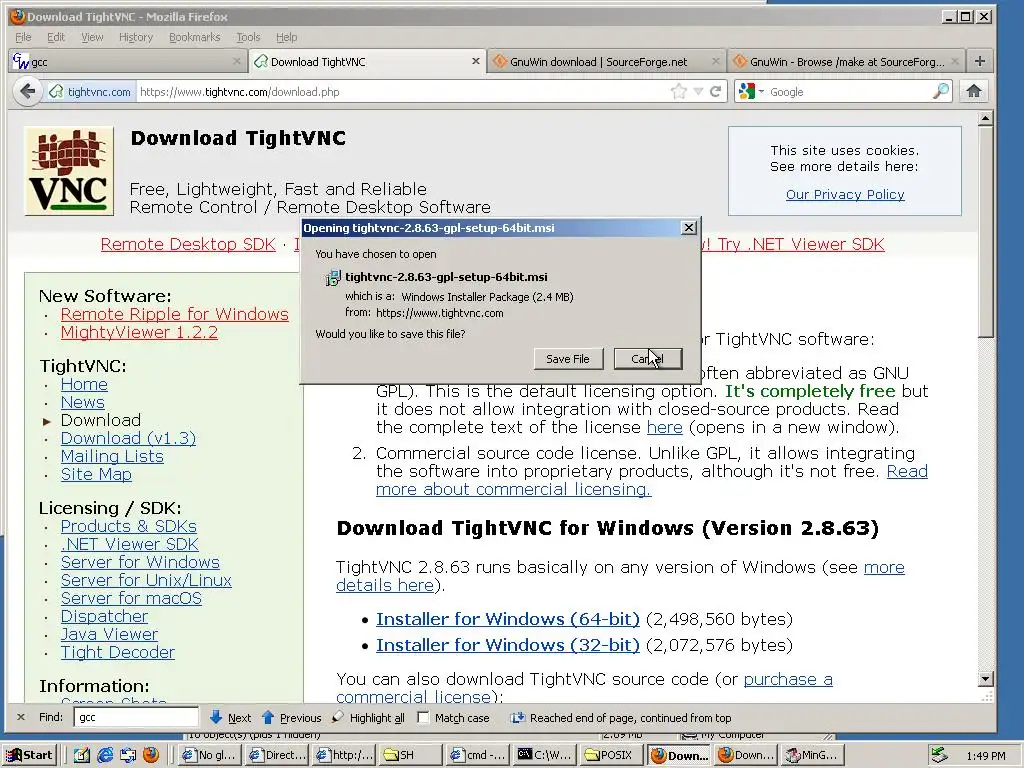Bookmark this page with the star icon
This screenshot has height=768, width=1024.
(x=679, y=91)
